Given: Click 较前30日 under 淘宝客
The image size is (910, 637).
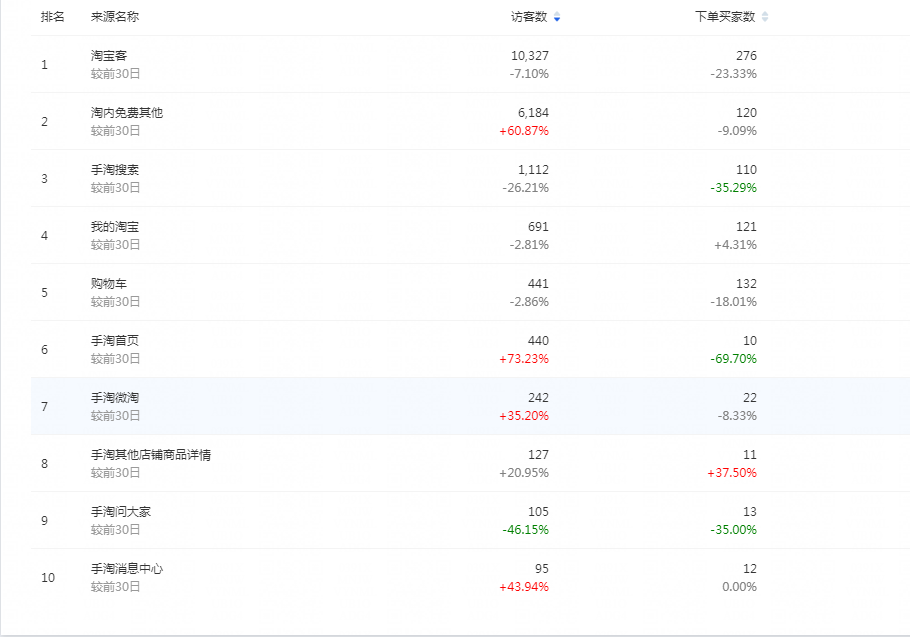Looking at the screenshot, I should coord(115,74).
